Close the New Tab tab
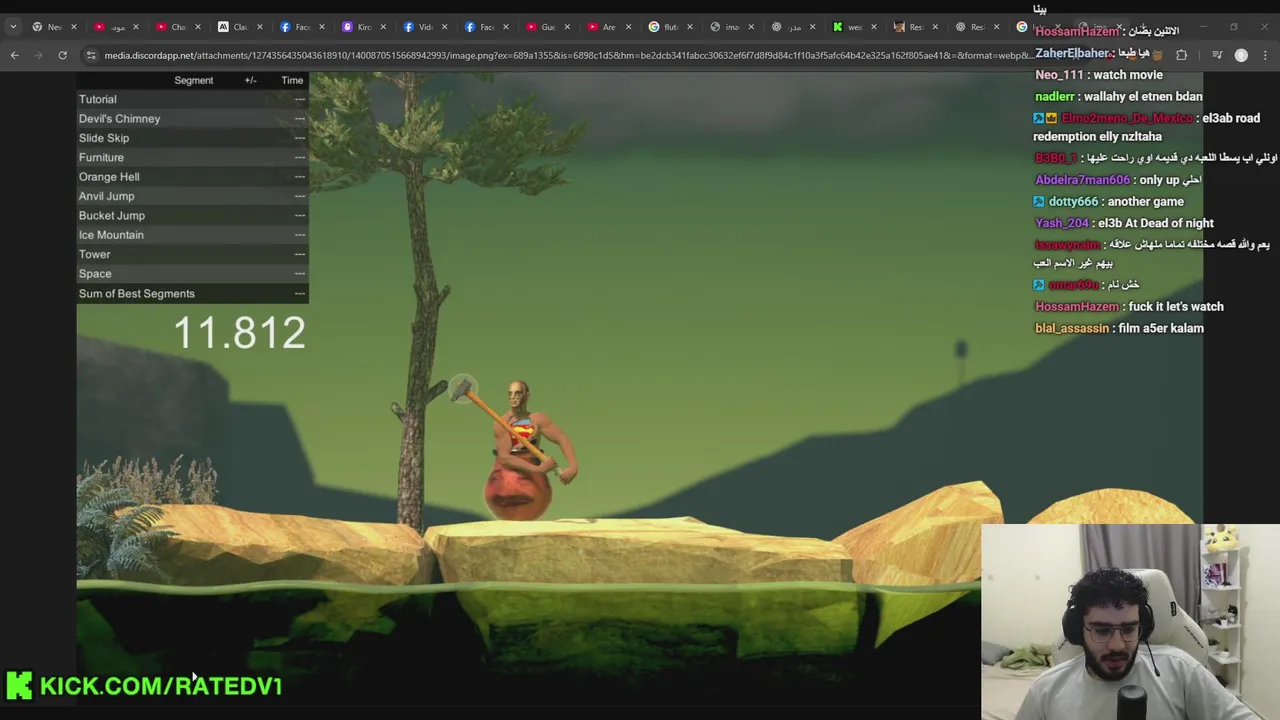Viewport: 1280px width, 720px height. 73,27
